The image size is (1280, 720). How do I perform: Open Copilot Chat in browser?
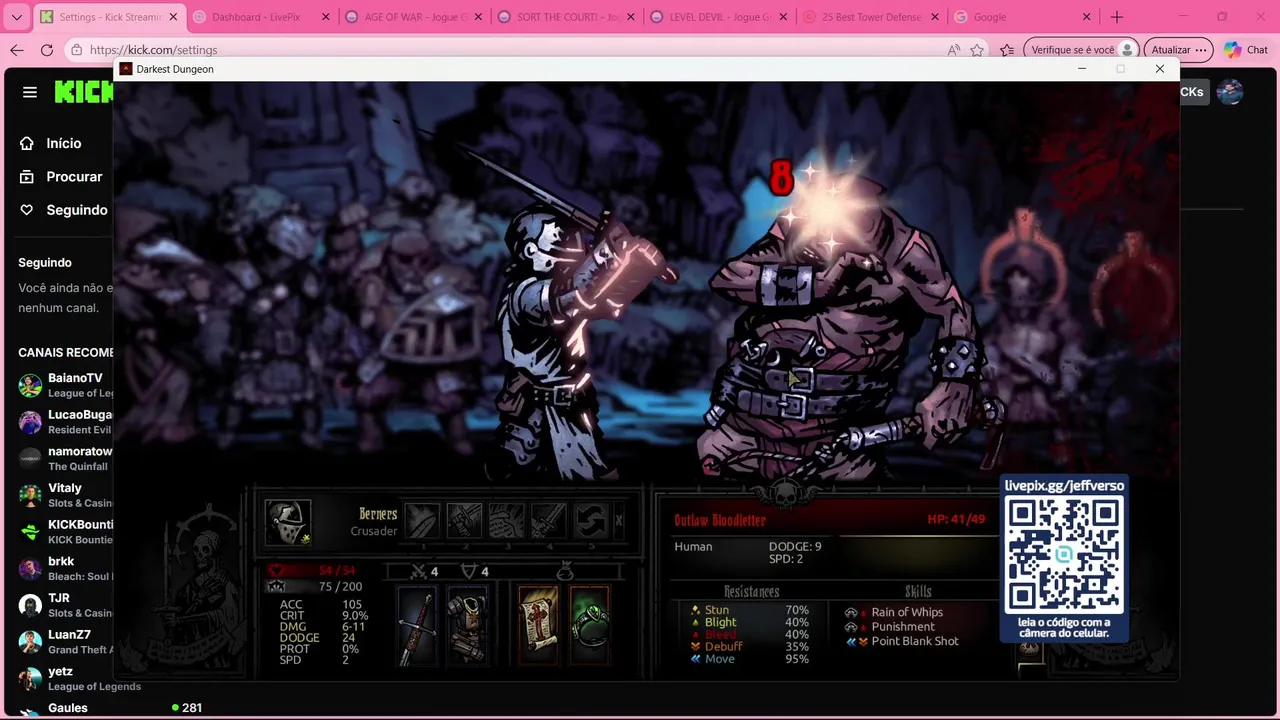point(1245,50)
